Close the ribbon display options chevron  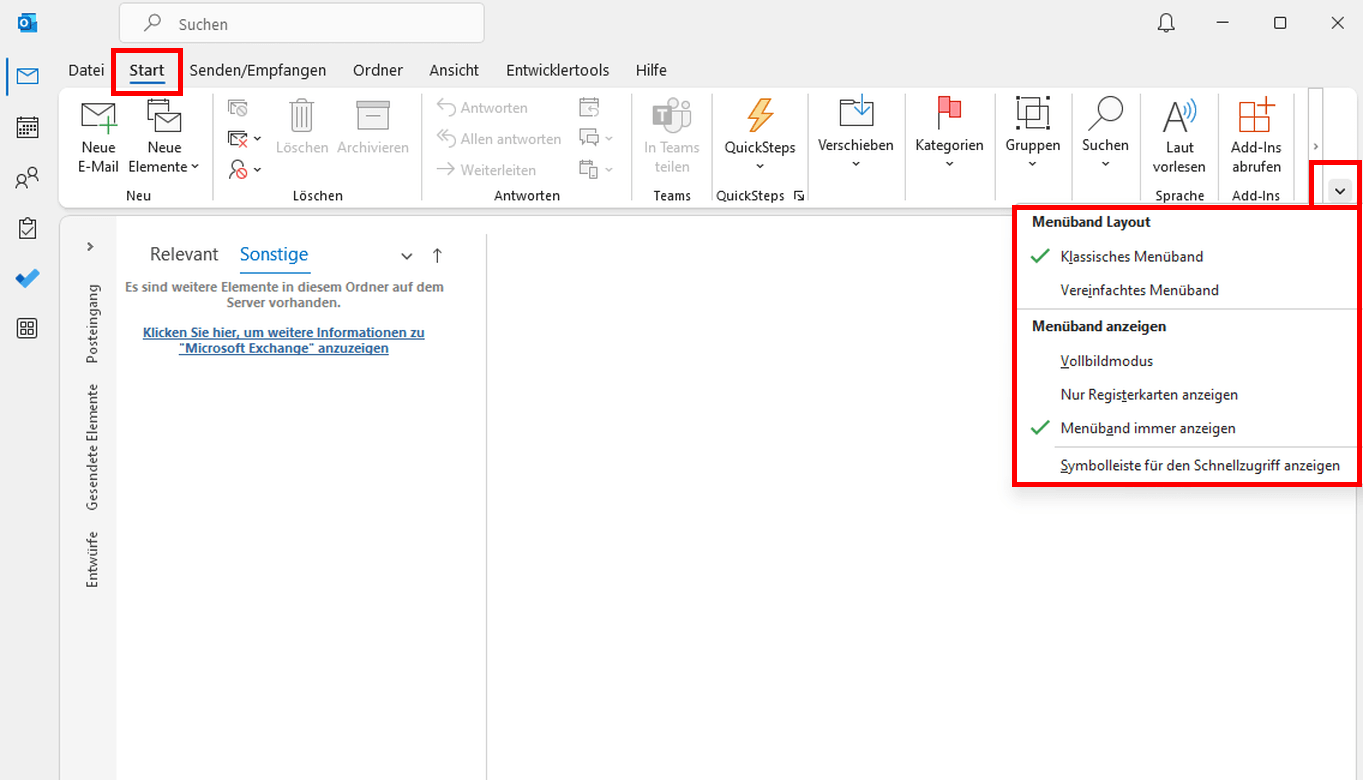tap(1340, 190)
